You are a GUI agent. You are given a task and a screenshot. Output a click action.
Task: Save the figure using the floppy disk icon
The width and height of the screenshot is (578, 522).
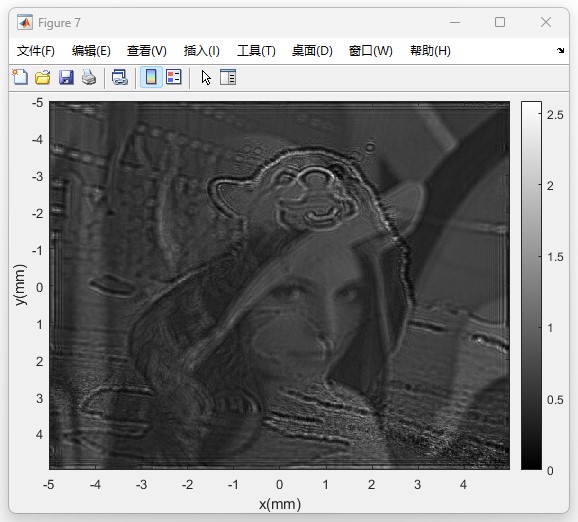66,77
